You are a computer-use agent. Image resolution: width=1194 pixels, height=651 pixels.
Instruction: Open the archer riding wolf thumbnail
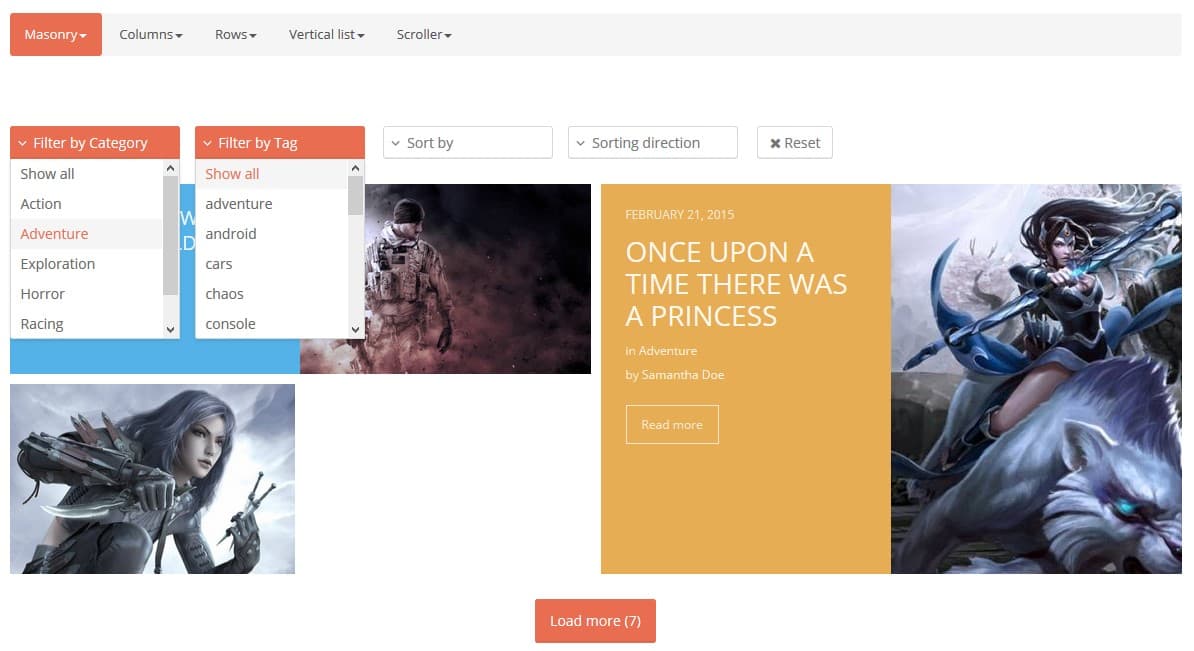[x=1036, y=378]
